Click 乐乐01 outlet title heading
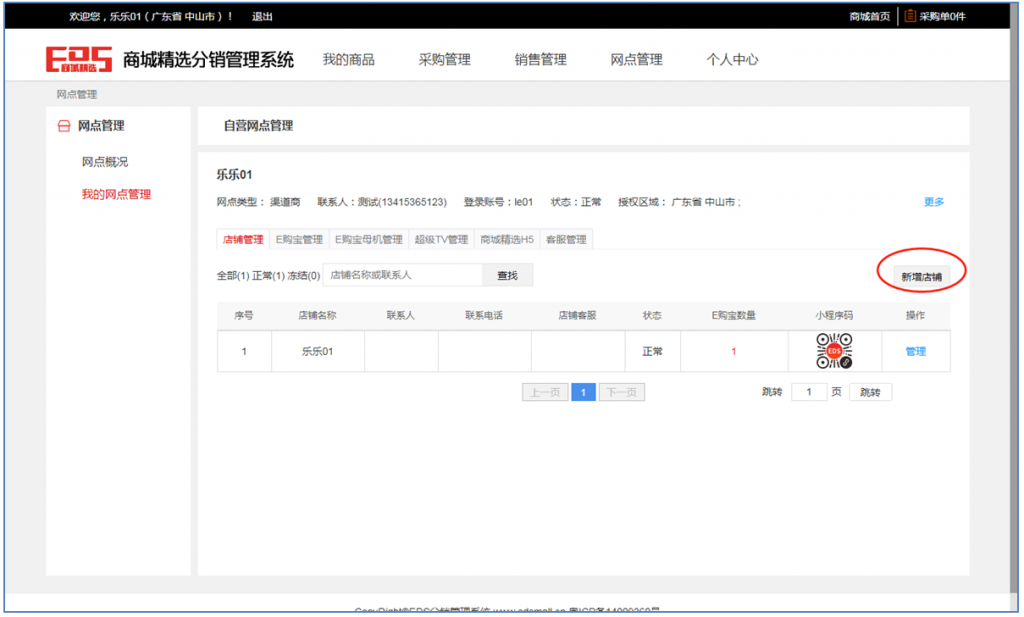Image resolution: width=1024 pixels, height=617 pixels. pos(234,174)
